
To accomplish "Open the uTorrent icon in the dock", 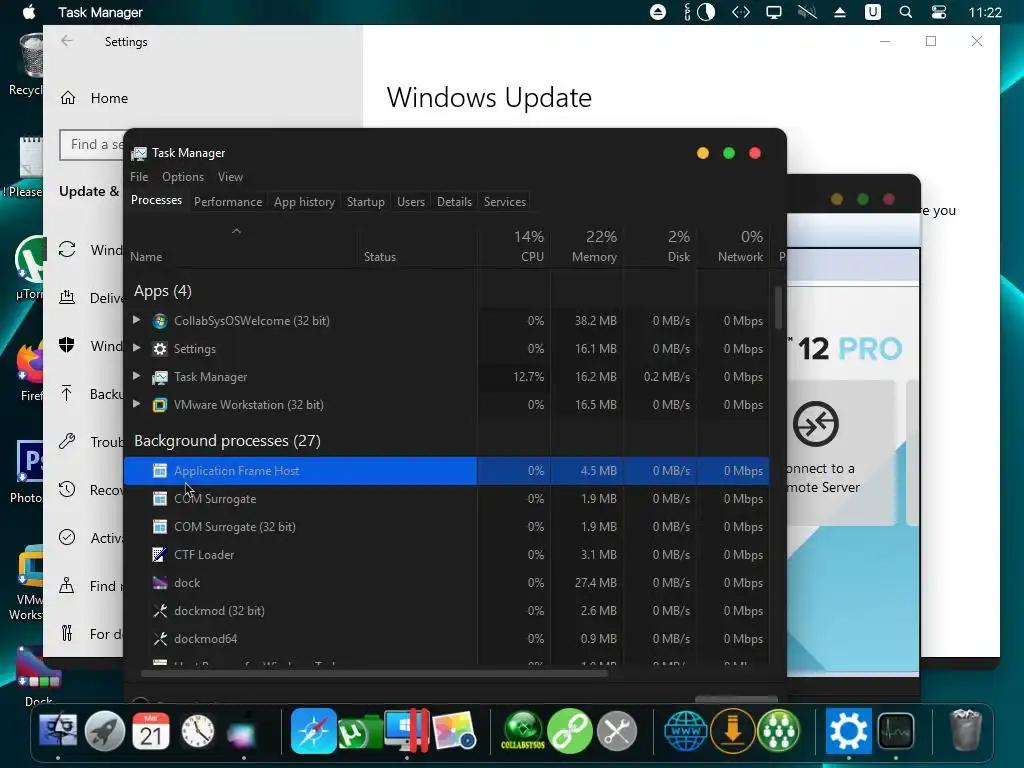I will [x=359, y=731].
